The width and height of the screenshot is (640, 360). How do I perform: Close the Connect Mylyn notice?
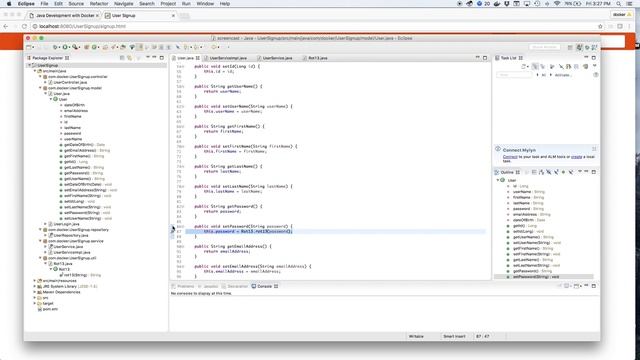point(594,149)
